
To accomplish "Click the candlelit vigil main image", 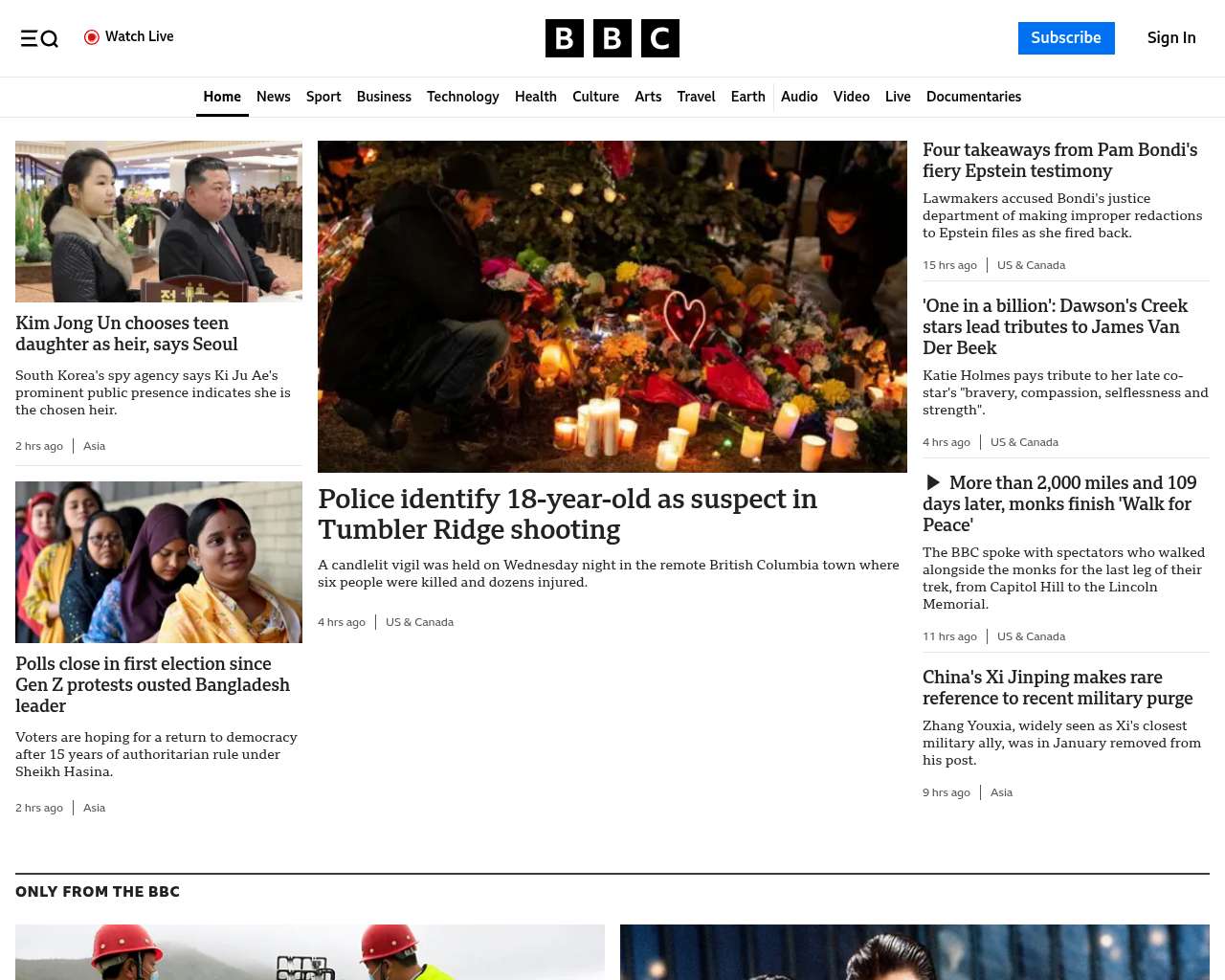I will click(x=612, y=306).
